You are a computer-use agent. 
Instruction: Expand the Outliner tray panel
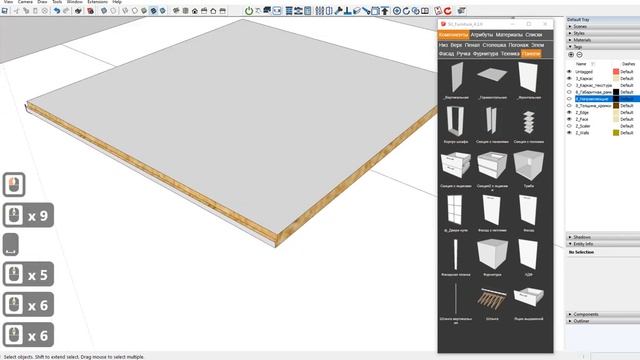coord(602,321)
